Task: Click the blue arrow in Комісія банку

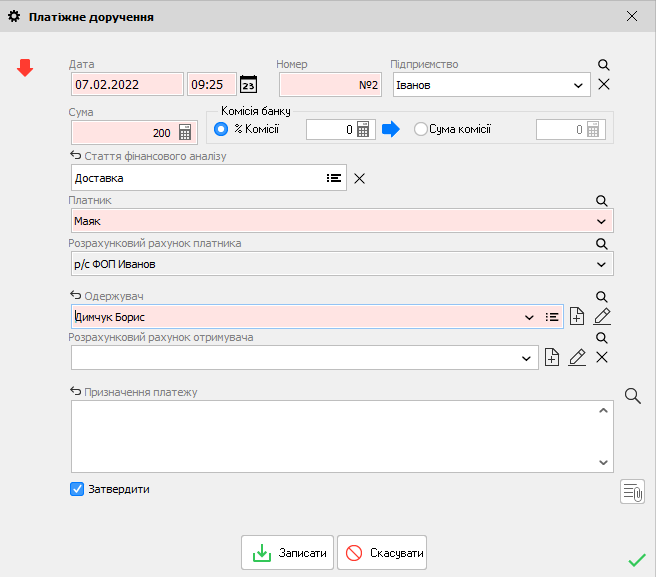Action: coord(391,129)
